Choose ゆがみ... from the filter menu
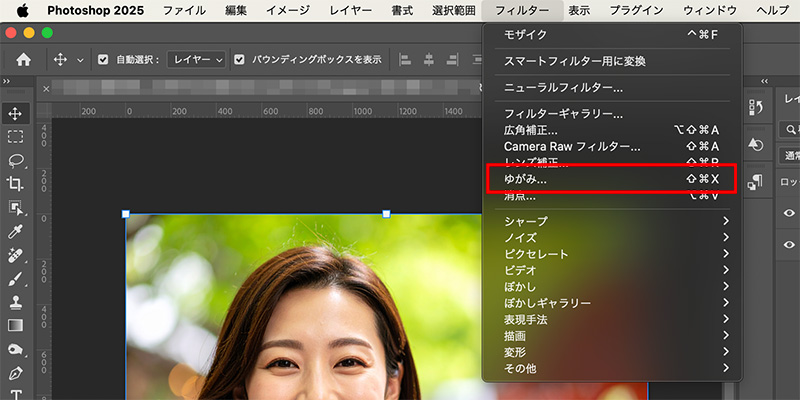The height and width of the screenshot is (400, 800). 611,179
